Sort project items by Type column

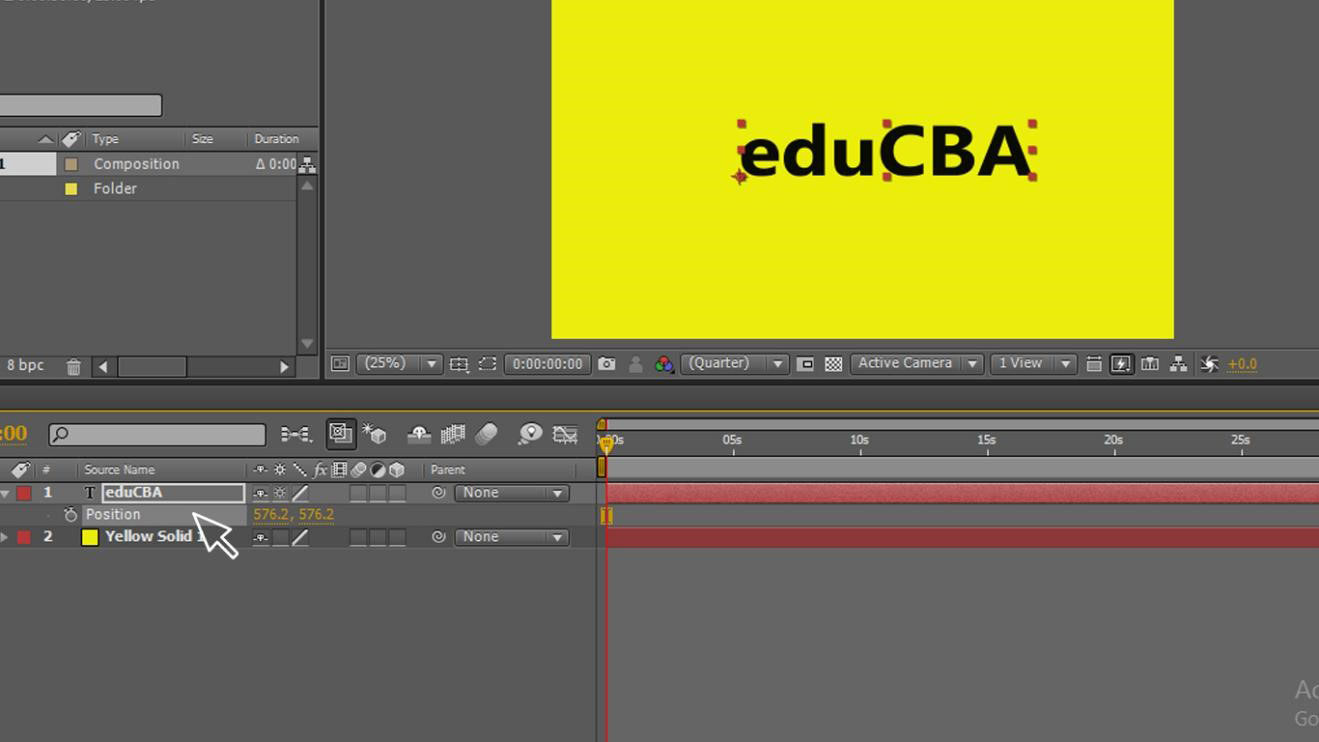coord(105,139)
